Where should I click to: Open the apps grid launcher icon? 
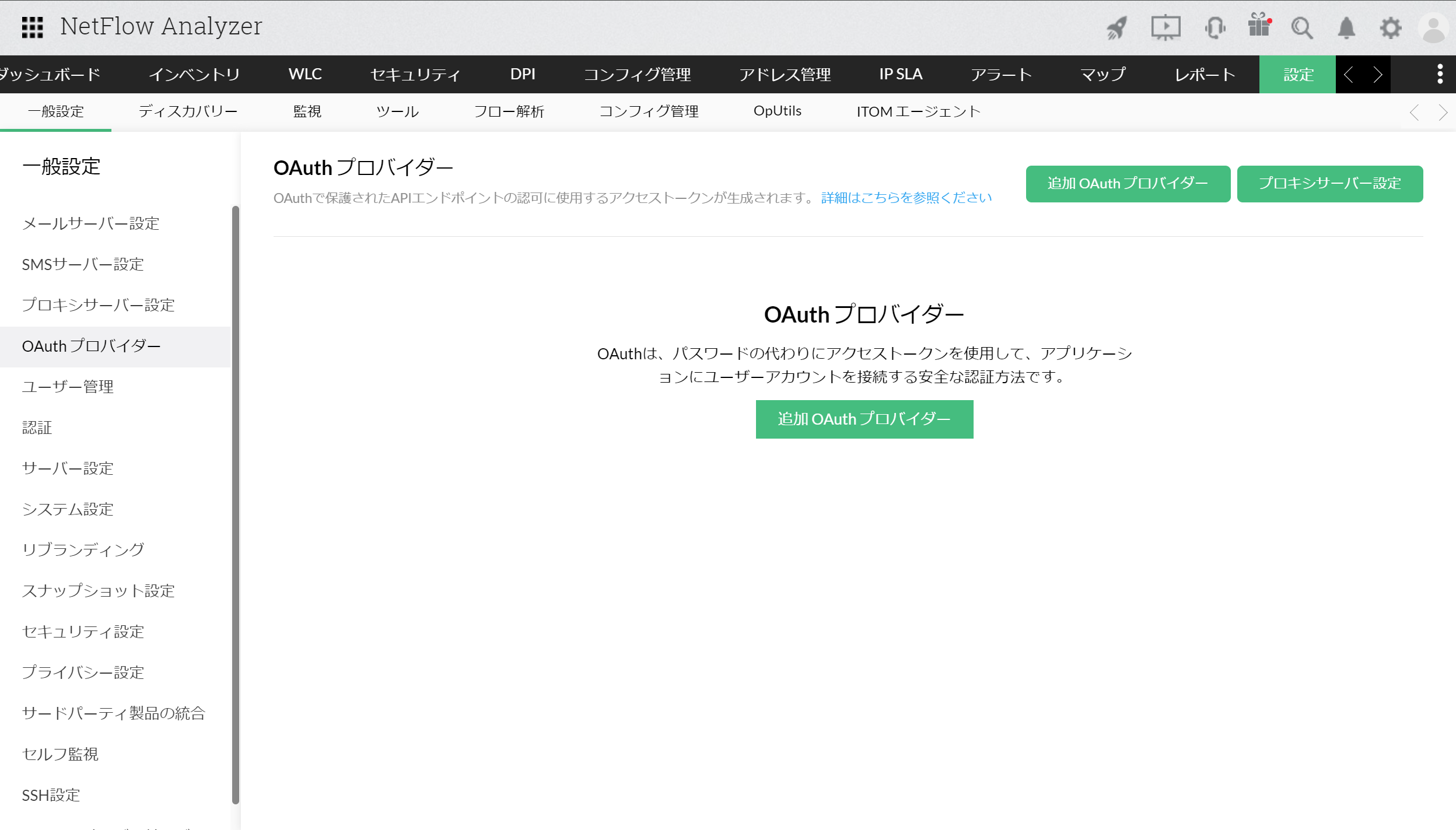pyautogui.click(x=32, y=27)
